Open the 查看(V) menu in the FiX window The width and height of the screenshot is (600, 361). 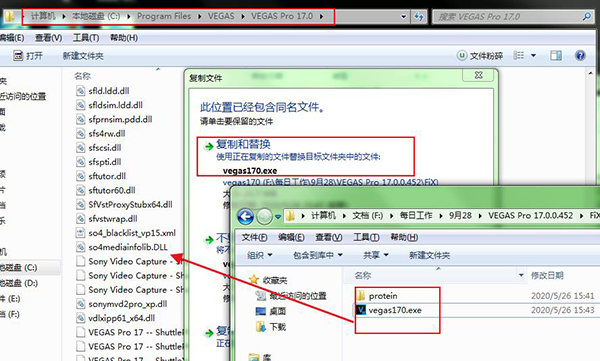(x=328, y=237)
